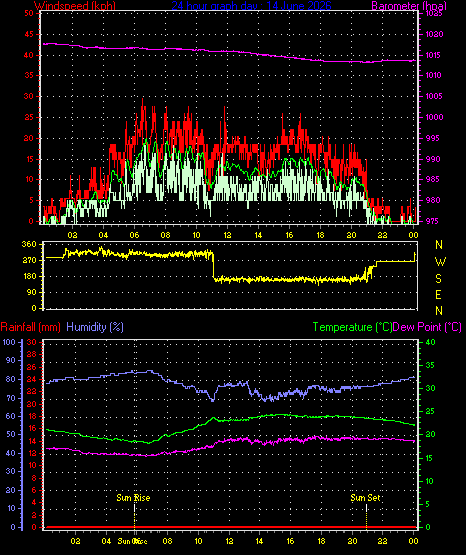466x555 pixels.
Task: Click "35" on the windspeed axis
Action: coord(29,75)
